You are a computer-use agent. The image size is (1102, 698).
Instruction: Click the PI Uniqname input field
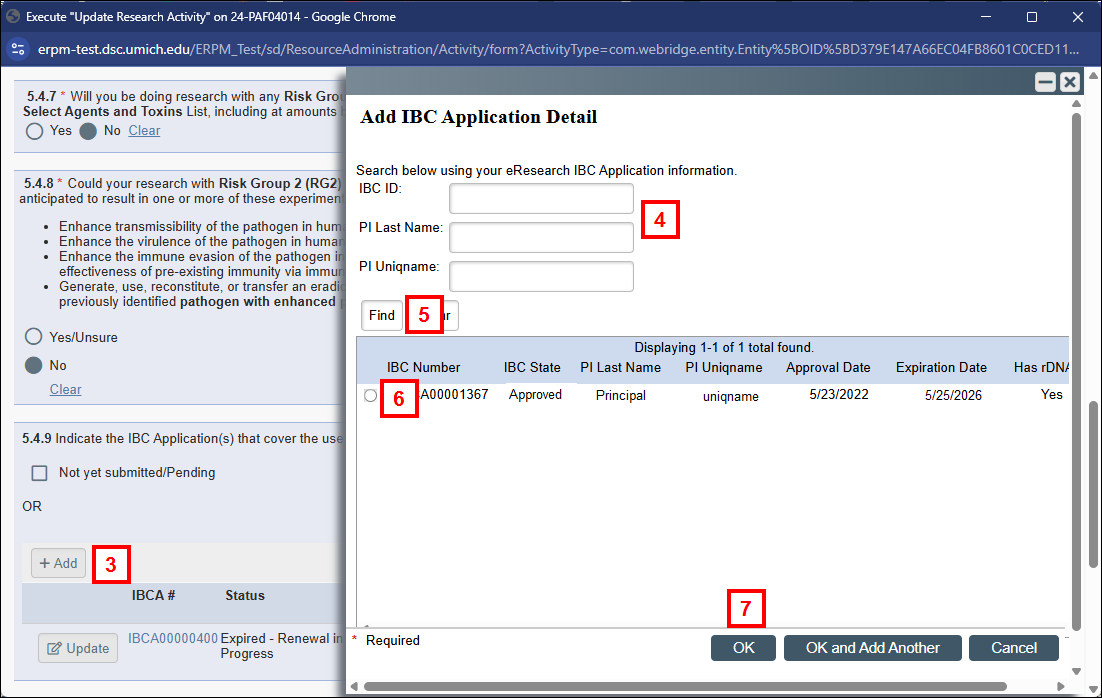540,276
